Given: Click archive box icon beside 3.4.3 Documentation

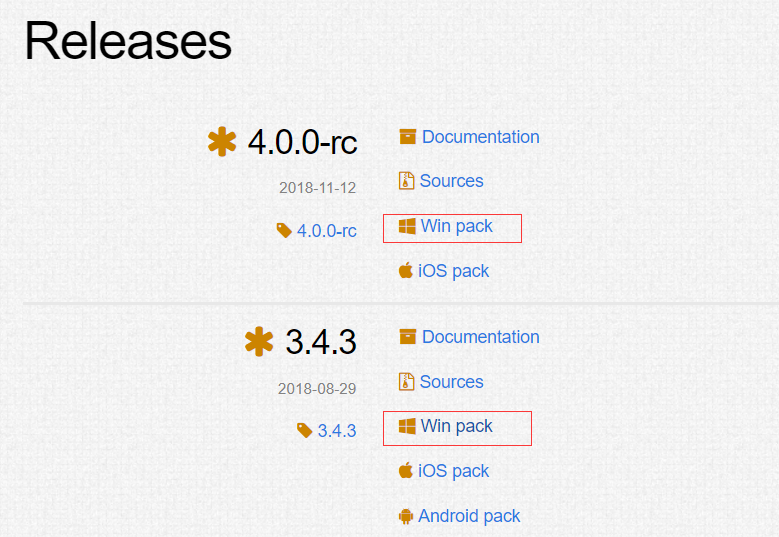Looking at the screenshot, I should pyautogui.click(x=407, y=336).
